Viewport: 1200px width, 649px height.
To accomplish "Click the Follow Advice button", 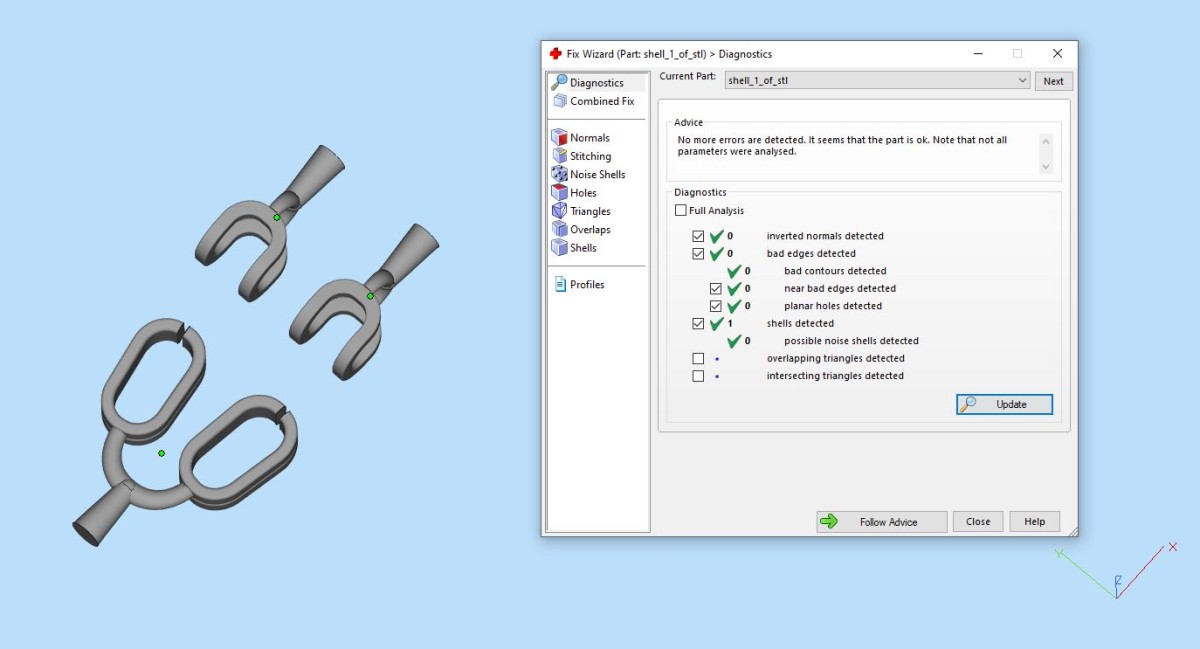I will [x=882, y=522].
